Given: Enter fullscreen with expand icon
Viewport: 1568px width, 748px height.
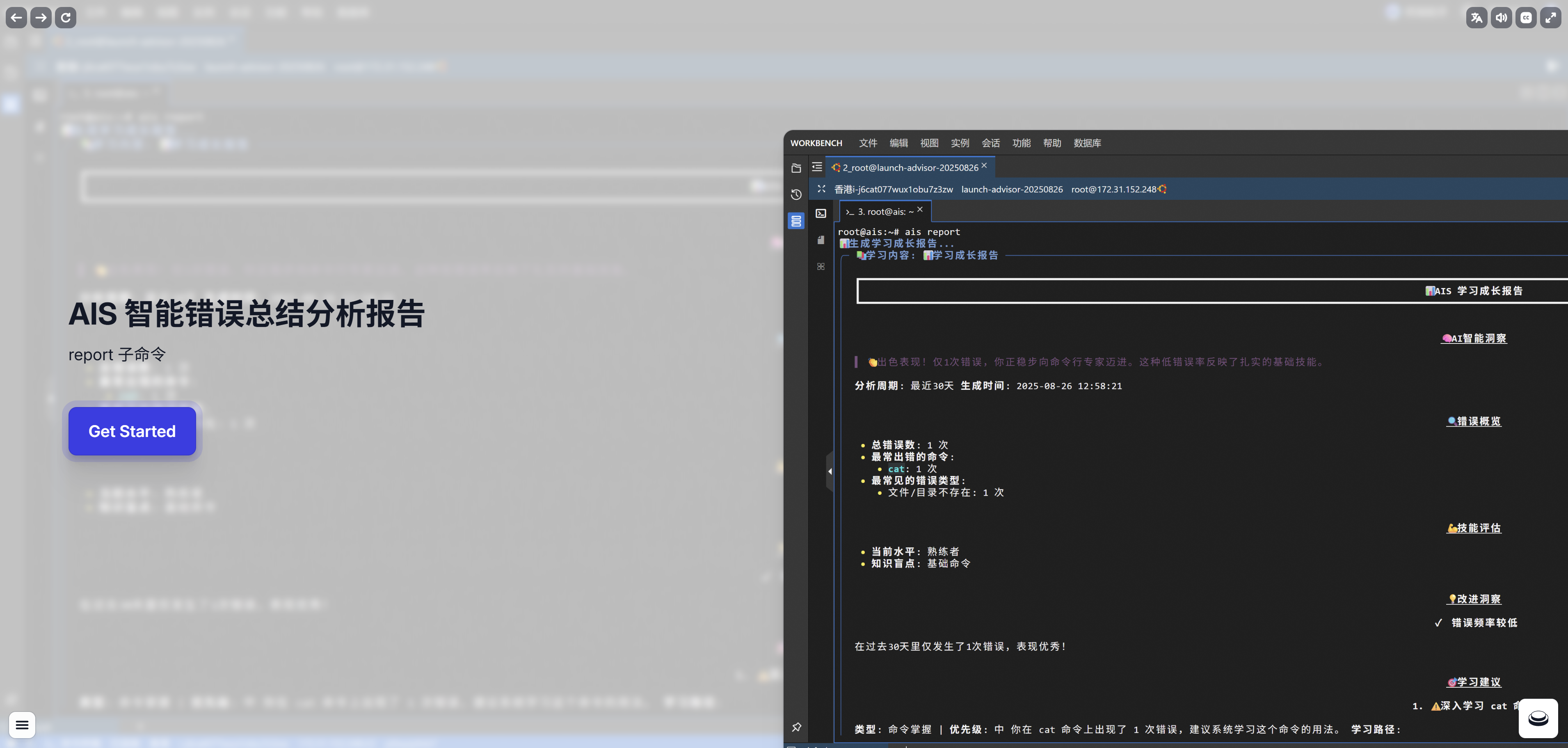Looking at the screenshot, I should click(x=1551, y=18).
